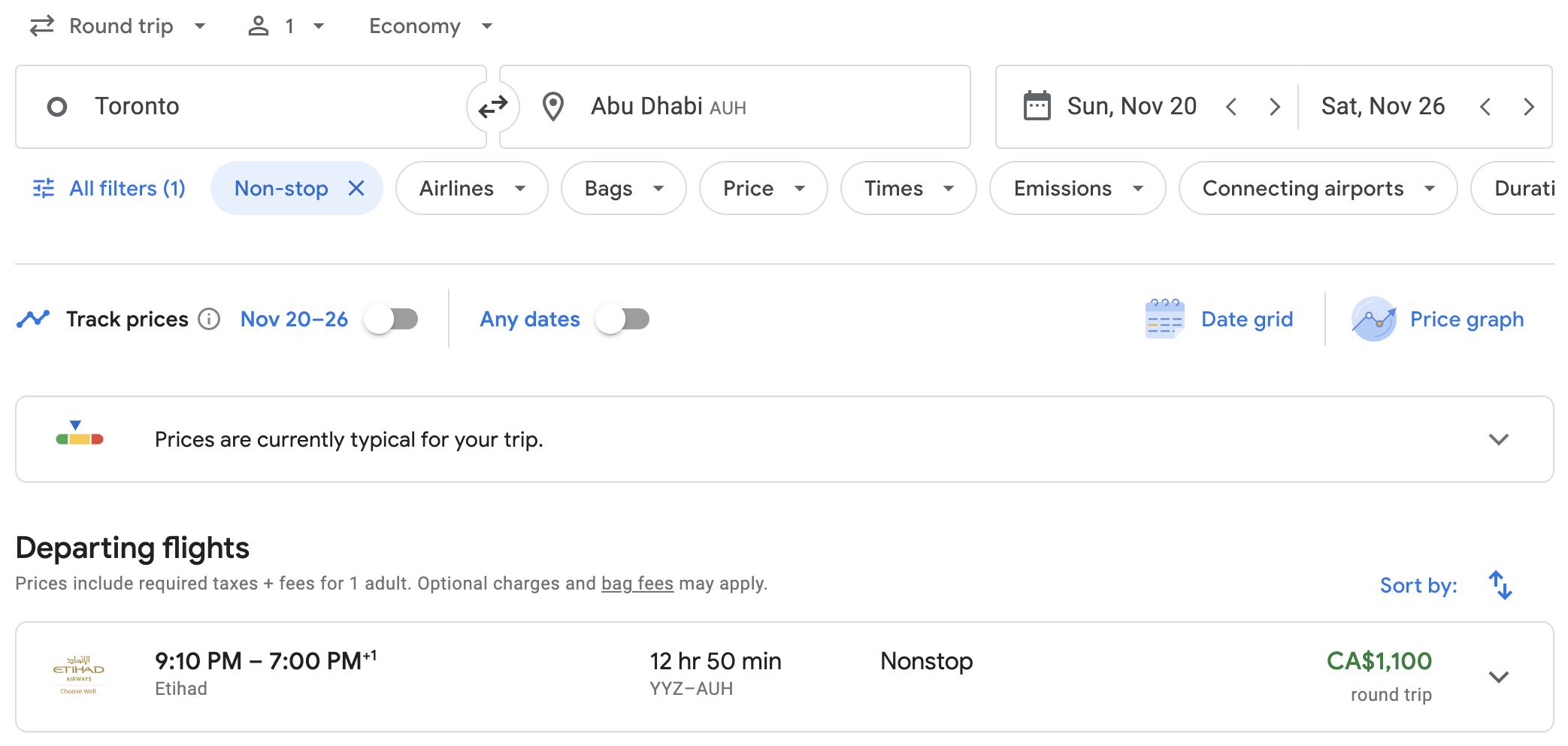Swap origin and destination with arrows icon
1568x746 pixels.
(x=492, y=107)
